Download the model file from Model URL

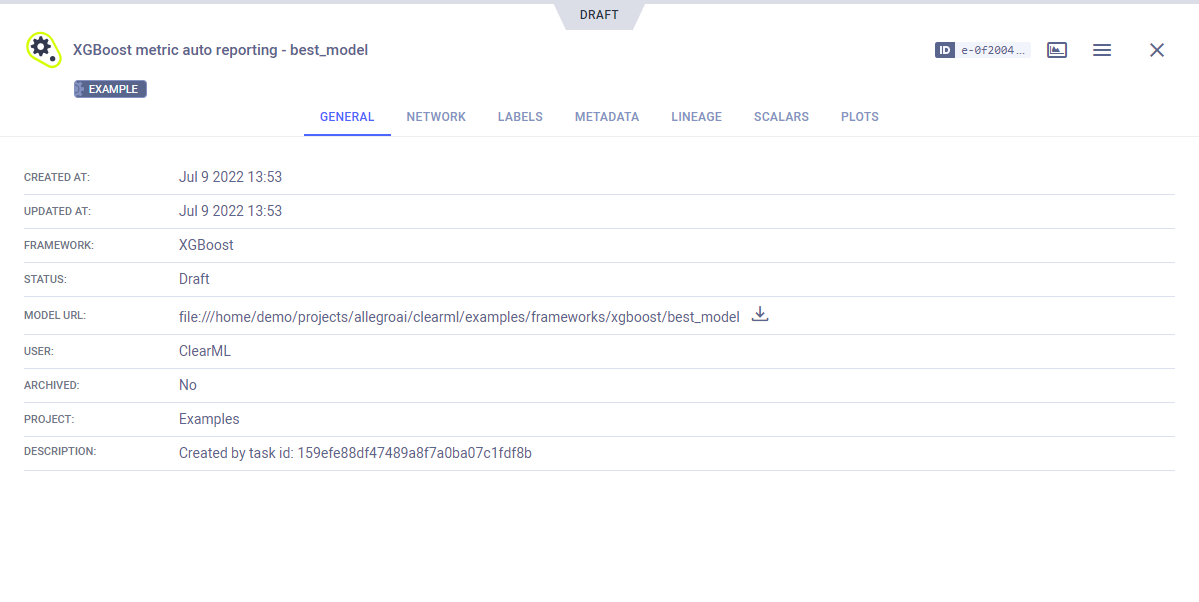(x=760, y=315)
